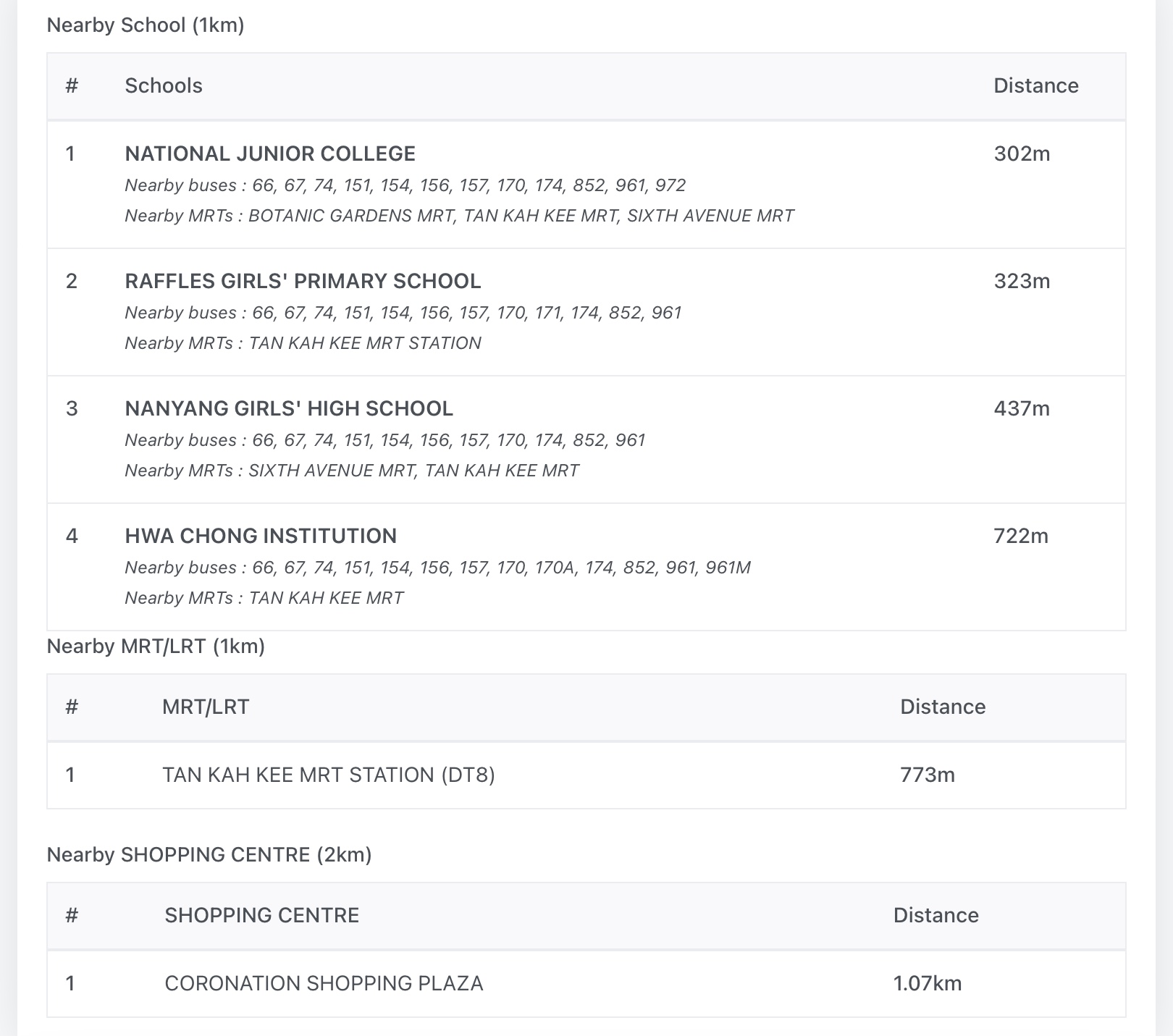Click the 323m distance value
Image resolution: width=1173 pixels, height=1036 pixels.
1022,281
